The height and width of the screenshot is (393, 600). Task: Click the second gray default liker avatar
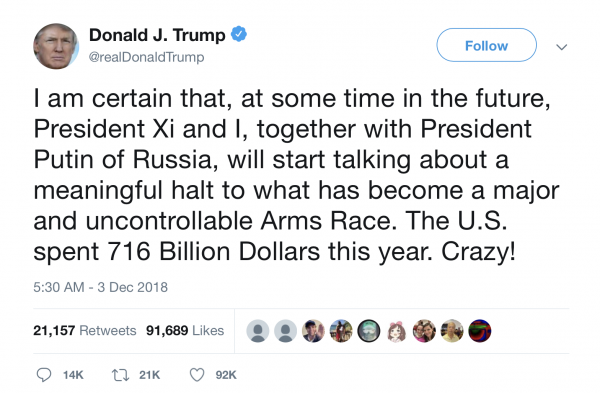click(285, 331)
